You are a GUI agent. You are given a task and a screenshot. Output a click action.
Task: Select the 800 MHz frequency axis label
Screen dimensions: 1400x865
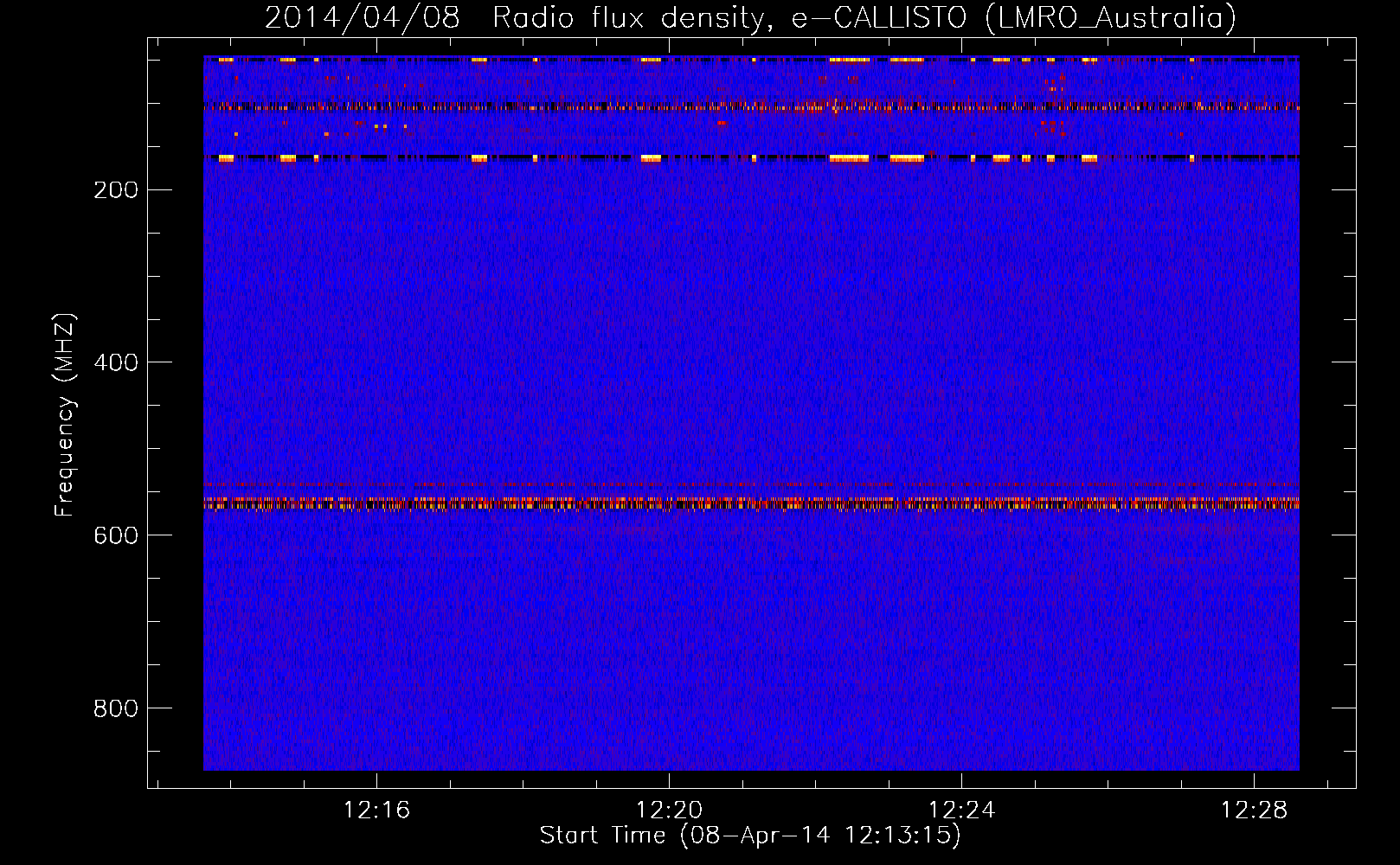click(115, 708)
